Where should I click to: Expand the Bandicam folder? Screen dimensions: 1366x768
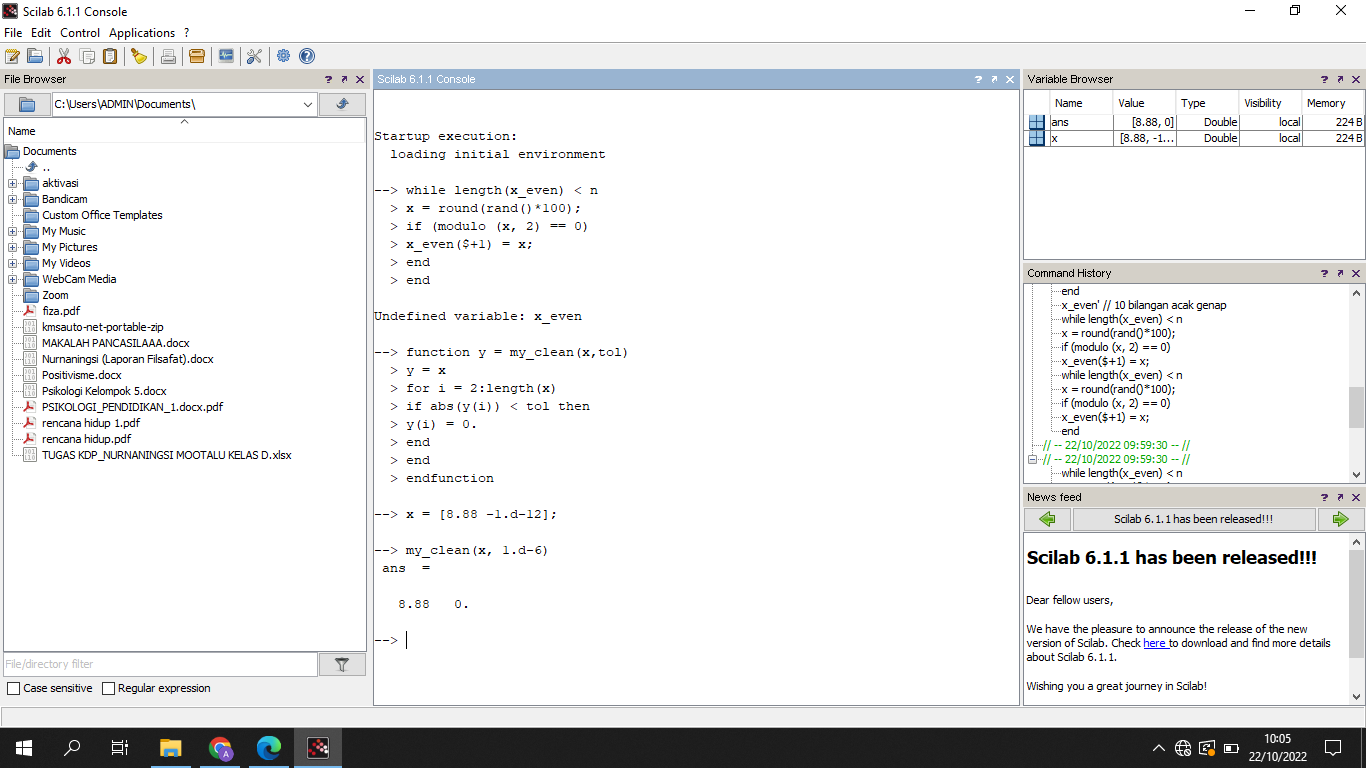click(12, 199)
